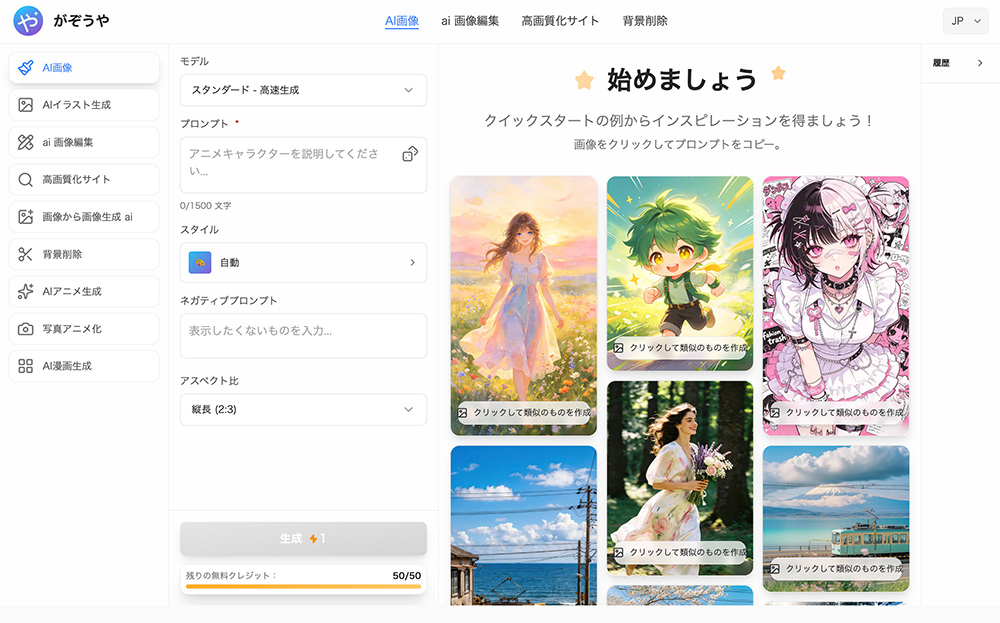Click the lightning credit icon on 生成 button
1000x623 pixels.
pos(313,539)
